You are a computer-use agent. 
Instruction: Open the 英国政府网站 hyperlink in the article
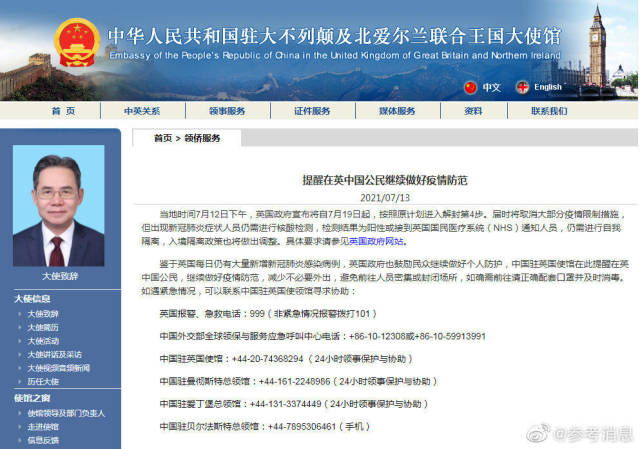(x=376, y=241)
